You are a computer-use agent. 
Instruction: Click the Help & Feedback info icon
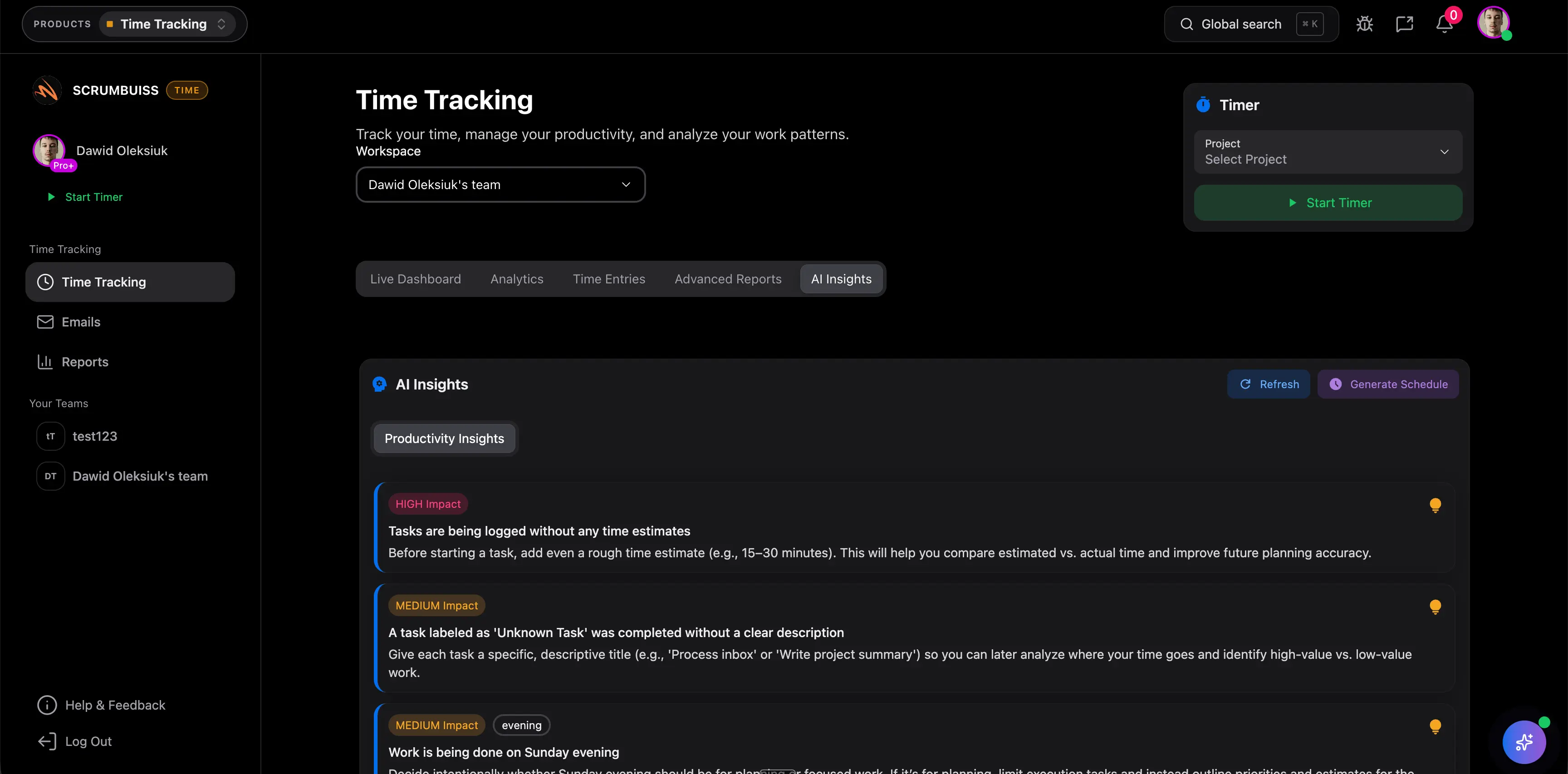tap(47, 705)
